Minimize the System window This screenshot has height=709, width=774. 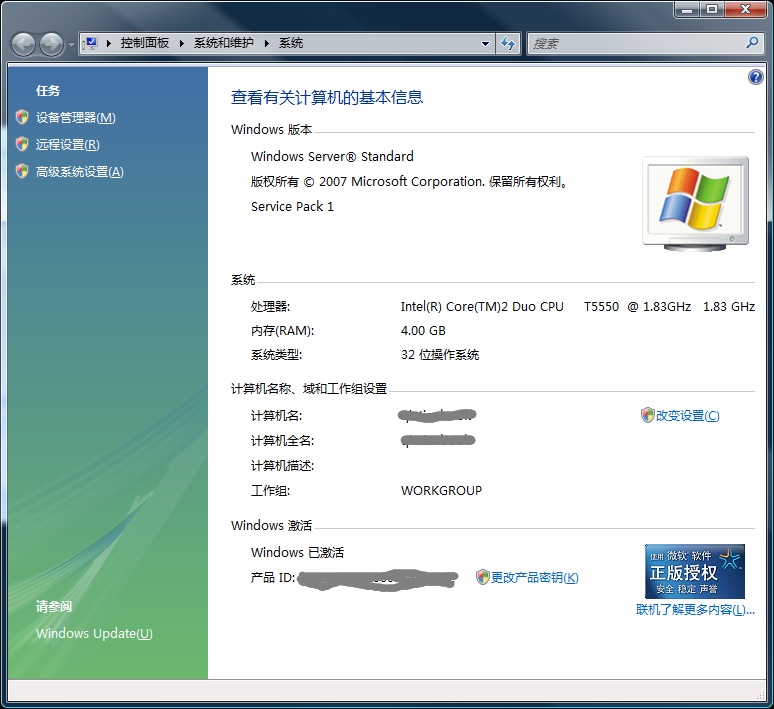[688, 9]
